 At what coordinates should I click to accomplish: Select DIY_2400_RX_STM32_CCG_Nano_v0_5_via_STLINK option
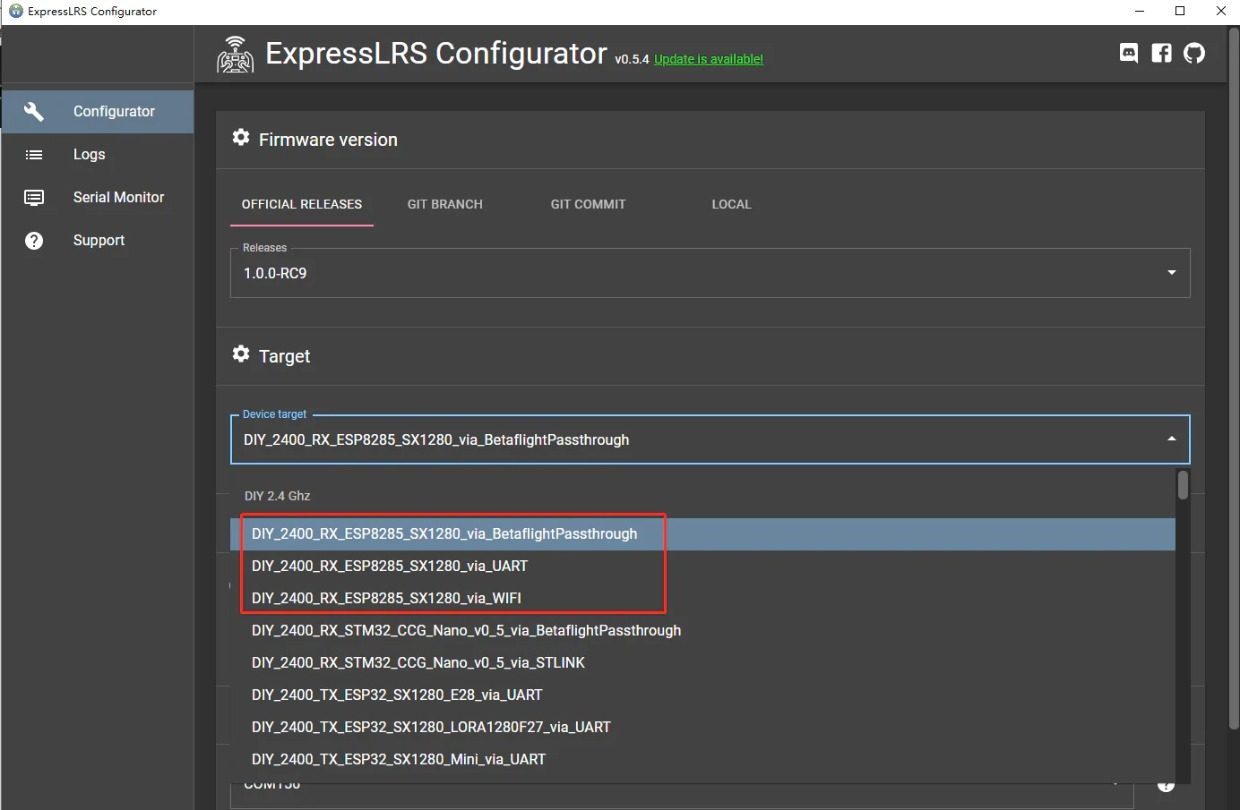418,663
